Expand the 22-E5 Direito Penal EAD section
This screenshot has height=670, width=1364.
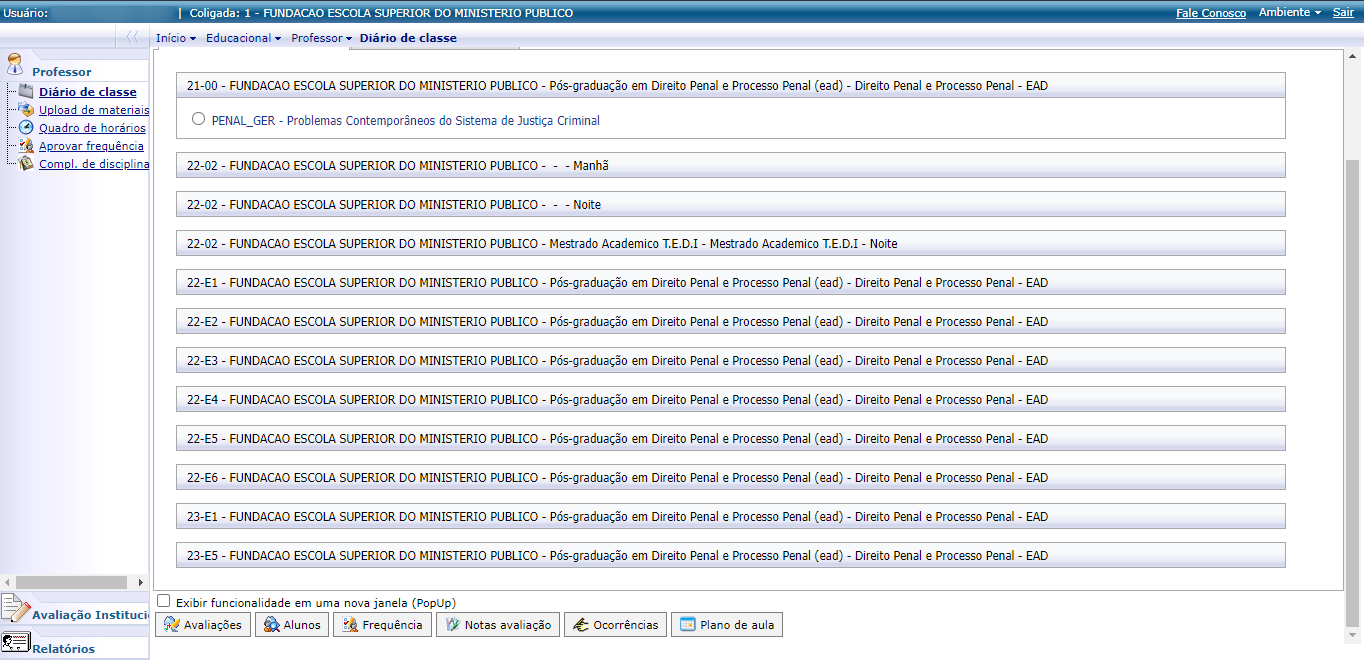(730, 438)
